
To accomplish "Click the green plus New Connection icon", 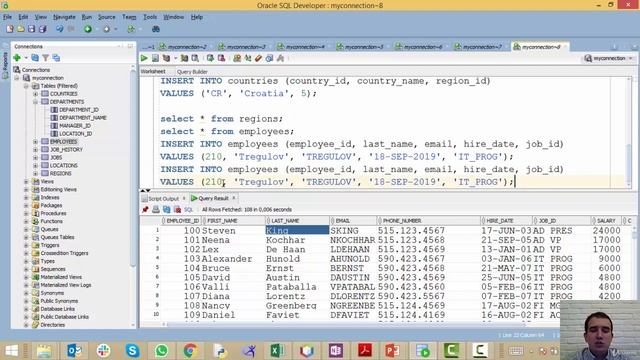I will pos(17,58).
